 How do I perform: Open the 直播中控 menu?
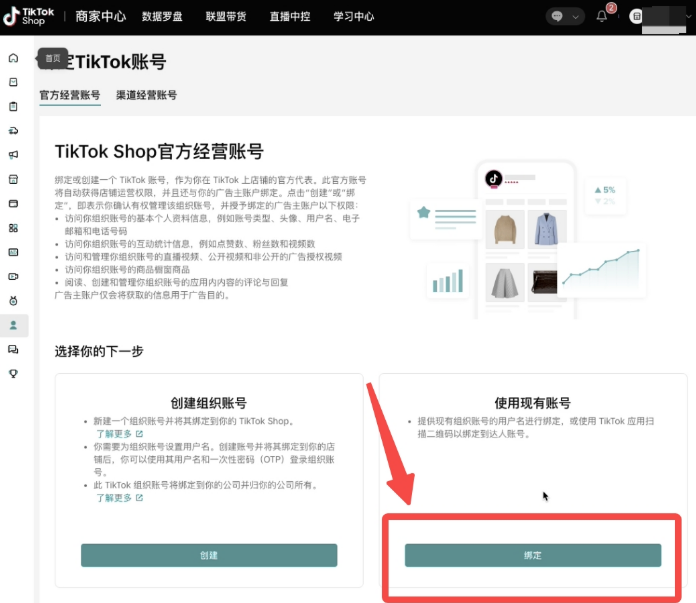tap(290, 16)
